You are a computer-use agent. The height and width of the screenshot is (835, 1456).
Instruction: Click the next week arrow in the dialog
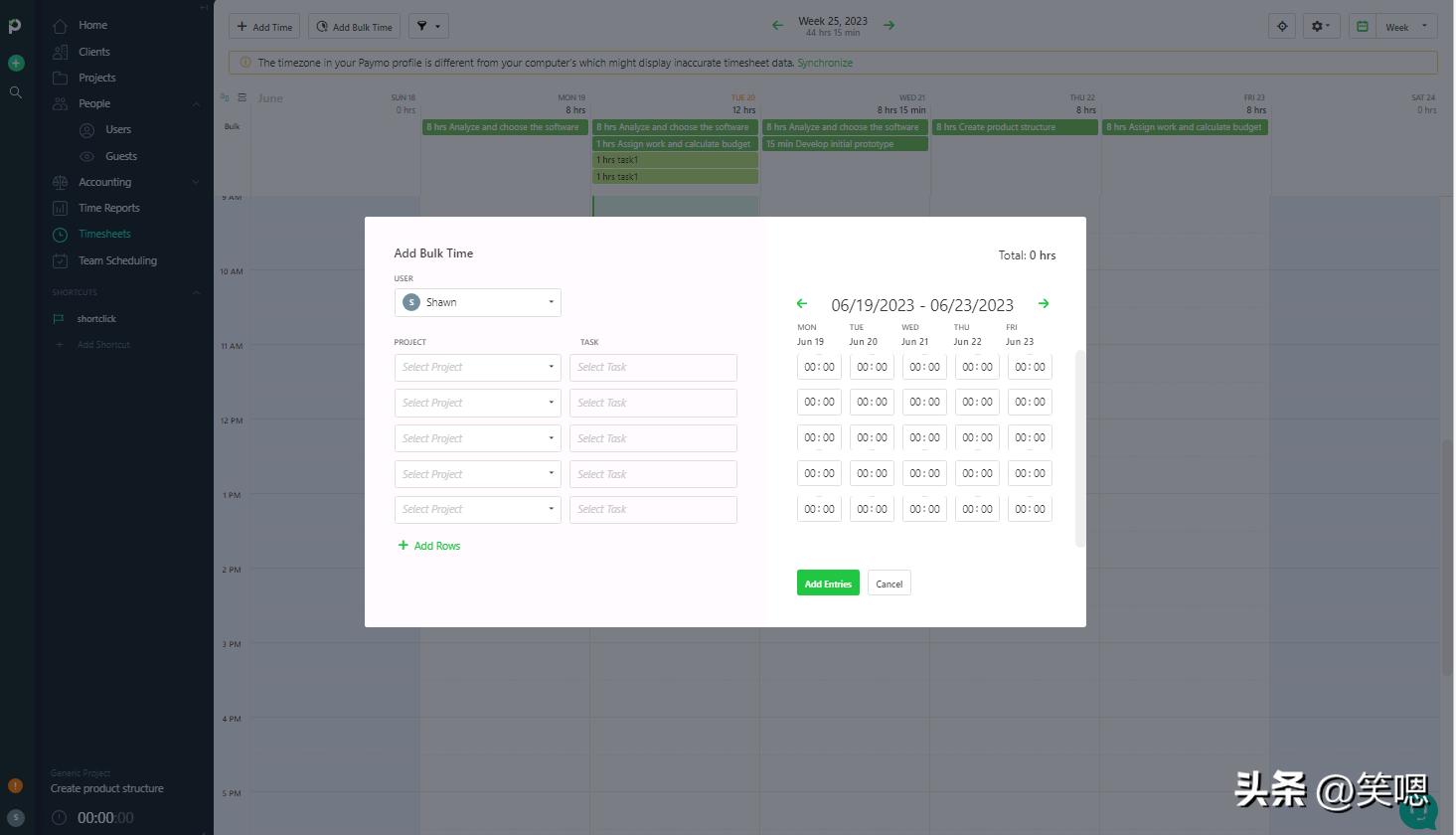coord(1044,304)
